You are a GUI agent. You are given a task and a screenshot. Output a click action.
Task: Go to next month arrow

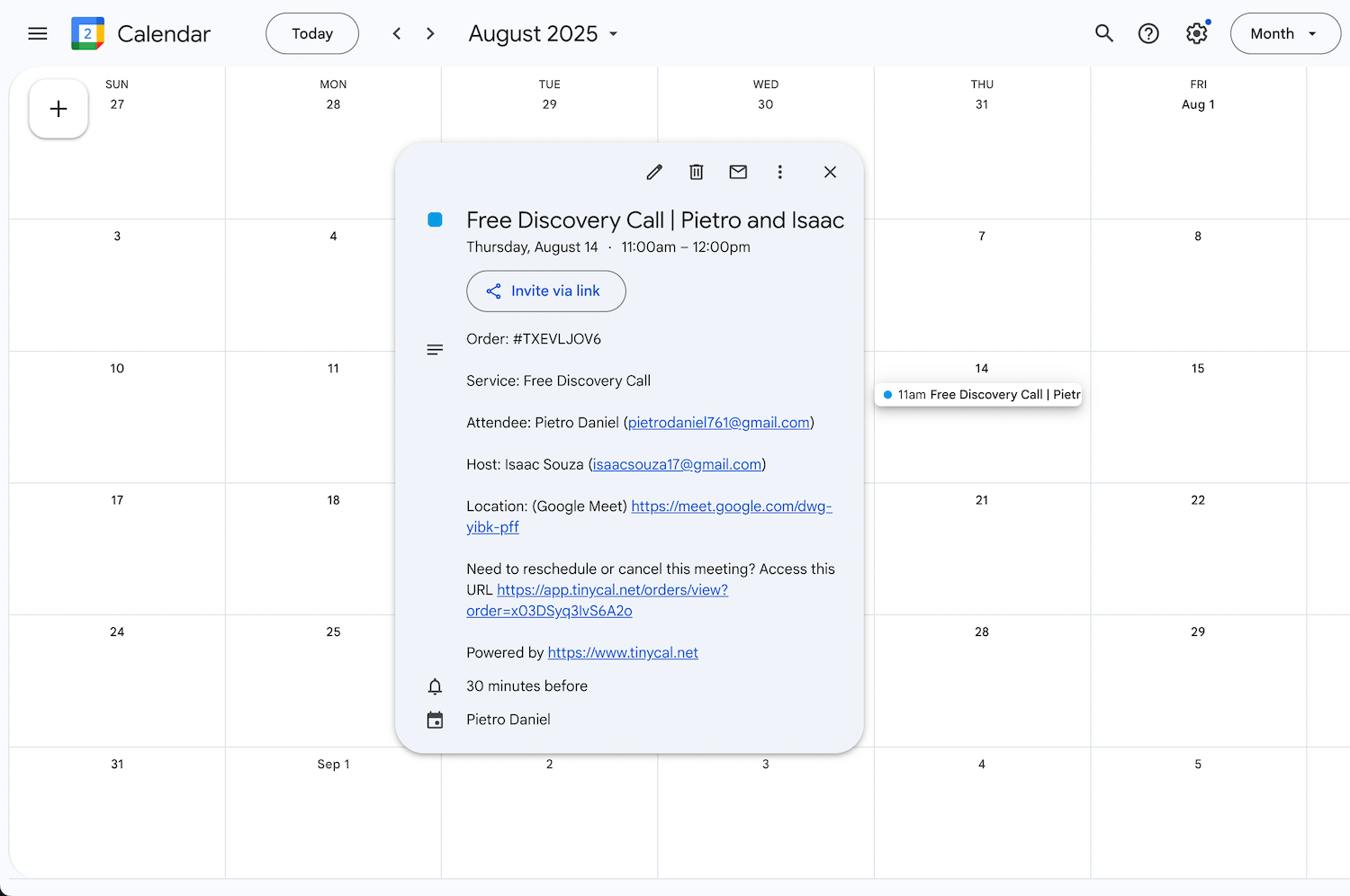(x=430, y=34)
